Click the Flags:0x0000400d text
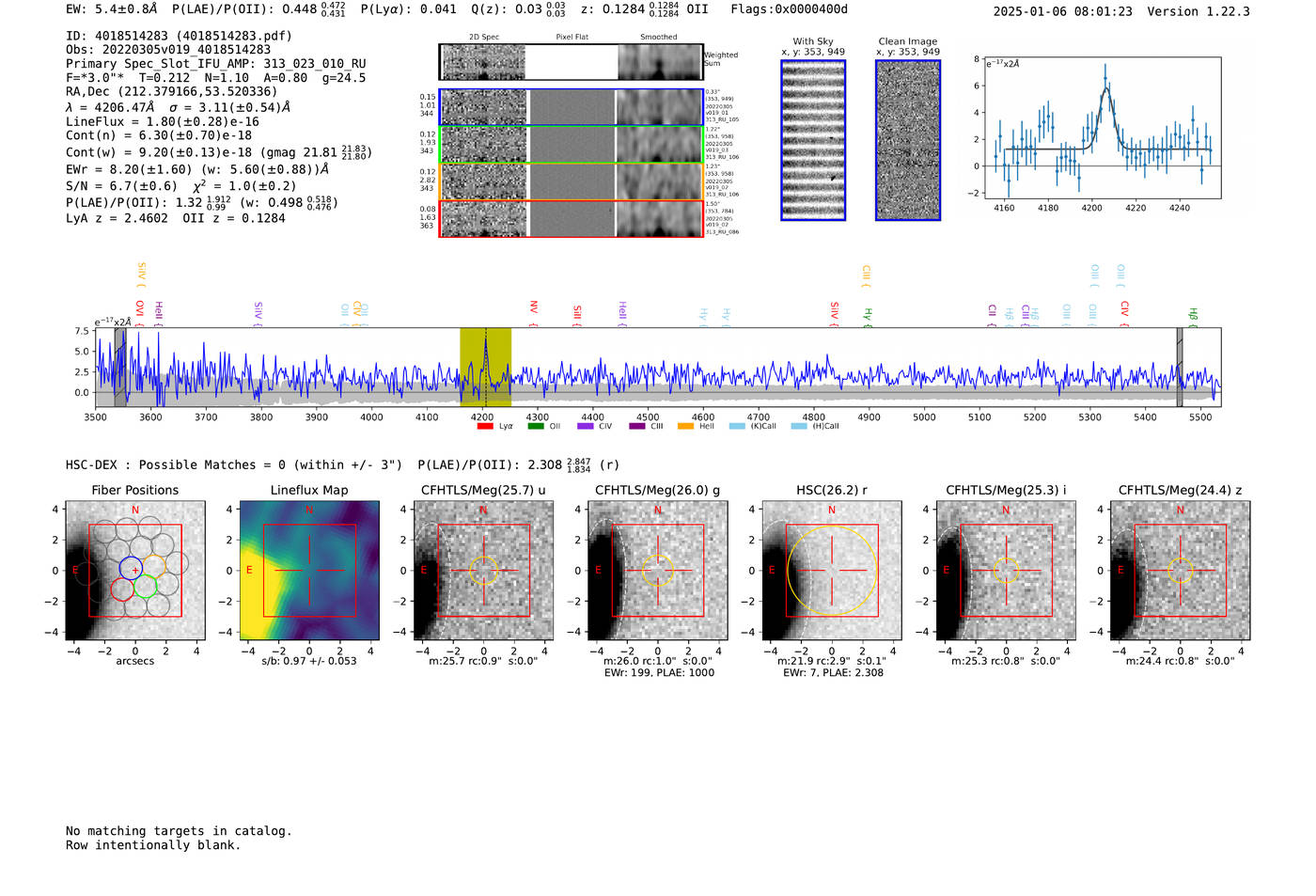The width and height of the screenshot is (1316, 896). 789,9
